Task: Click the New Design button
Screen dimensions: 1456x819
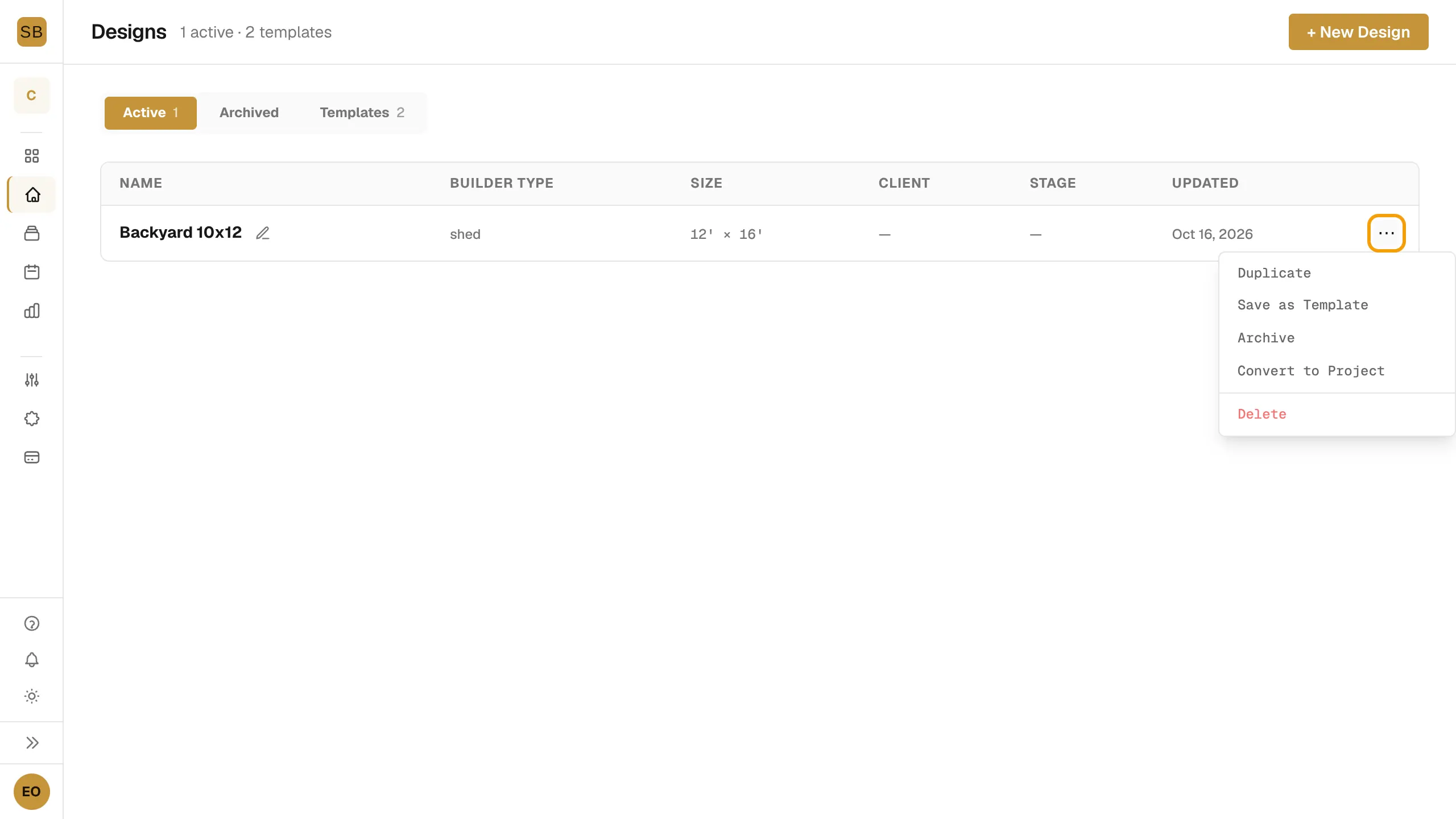Action: (x=1358, y=32)
